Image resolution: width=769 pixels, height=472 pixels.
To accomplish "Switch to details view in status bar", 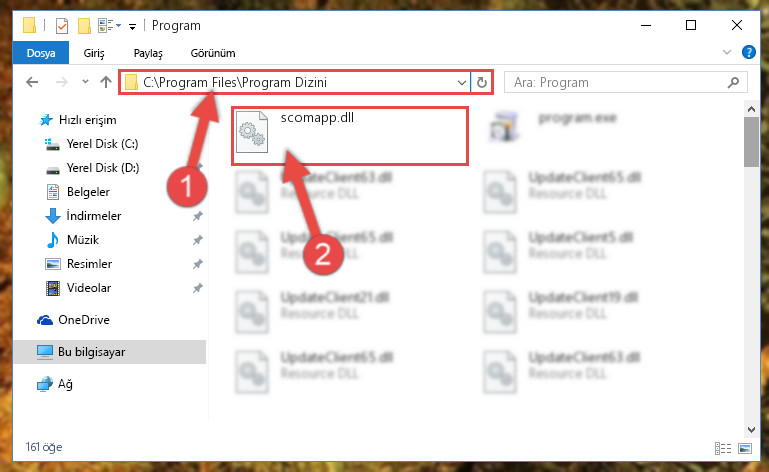I will pos(723,448).
